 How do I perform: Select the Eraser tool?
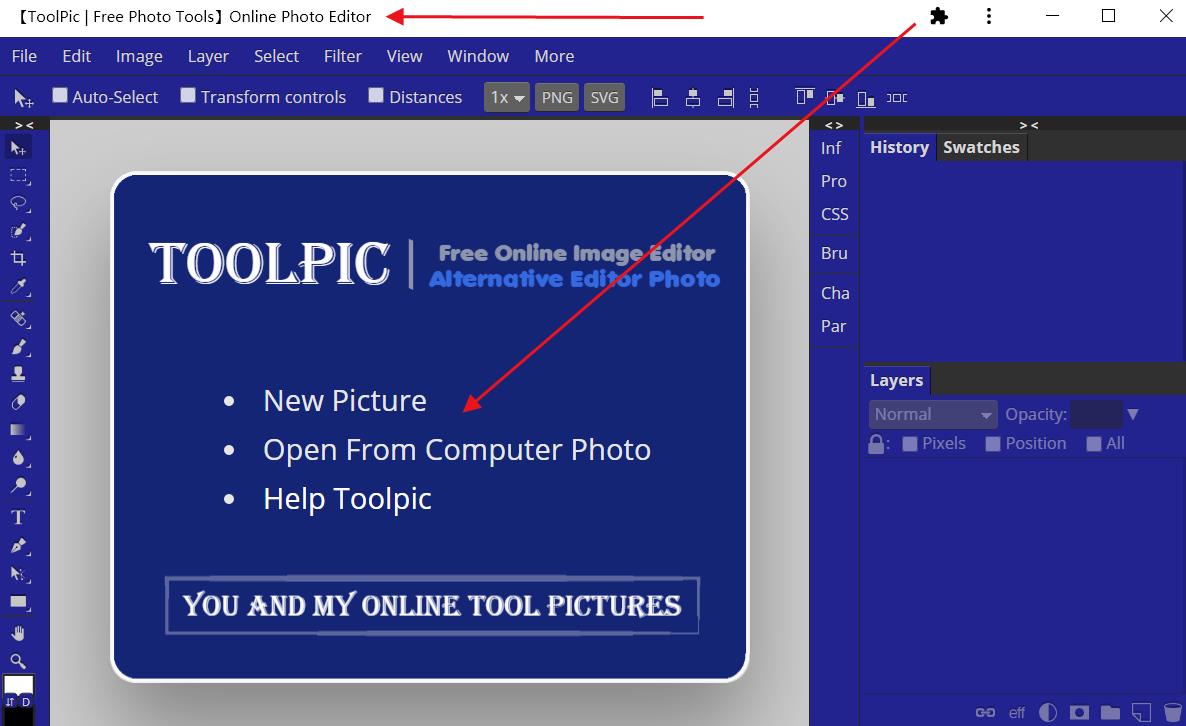[18, 402]
